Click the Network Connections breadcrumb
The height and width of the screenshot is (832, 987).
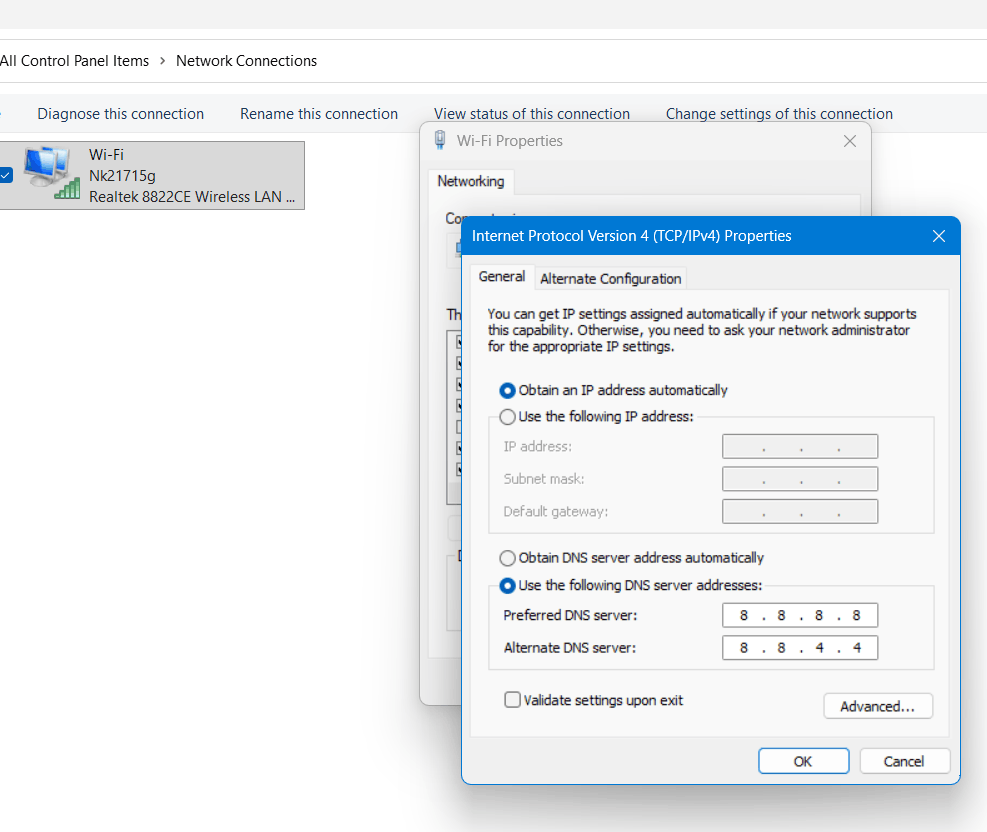247,61
